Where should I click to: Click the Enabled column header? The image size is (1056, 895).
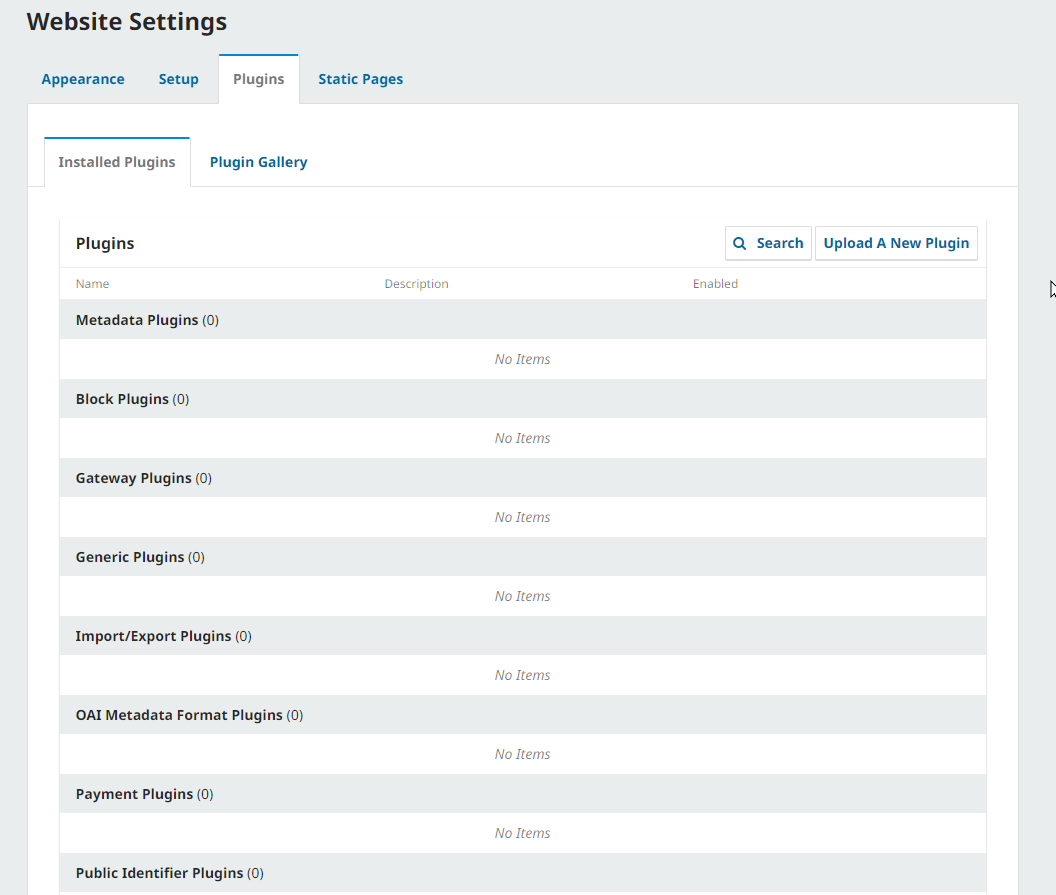pos(715,284)
